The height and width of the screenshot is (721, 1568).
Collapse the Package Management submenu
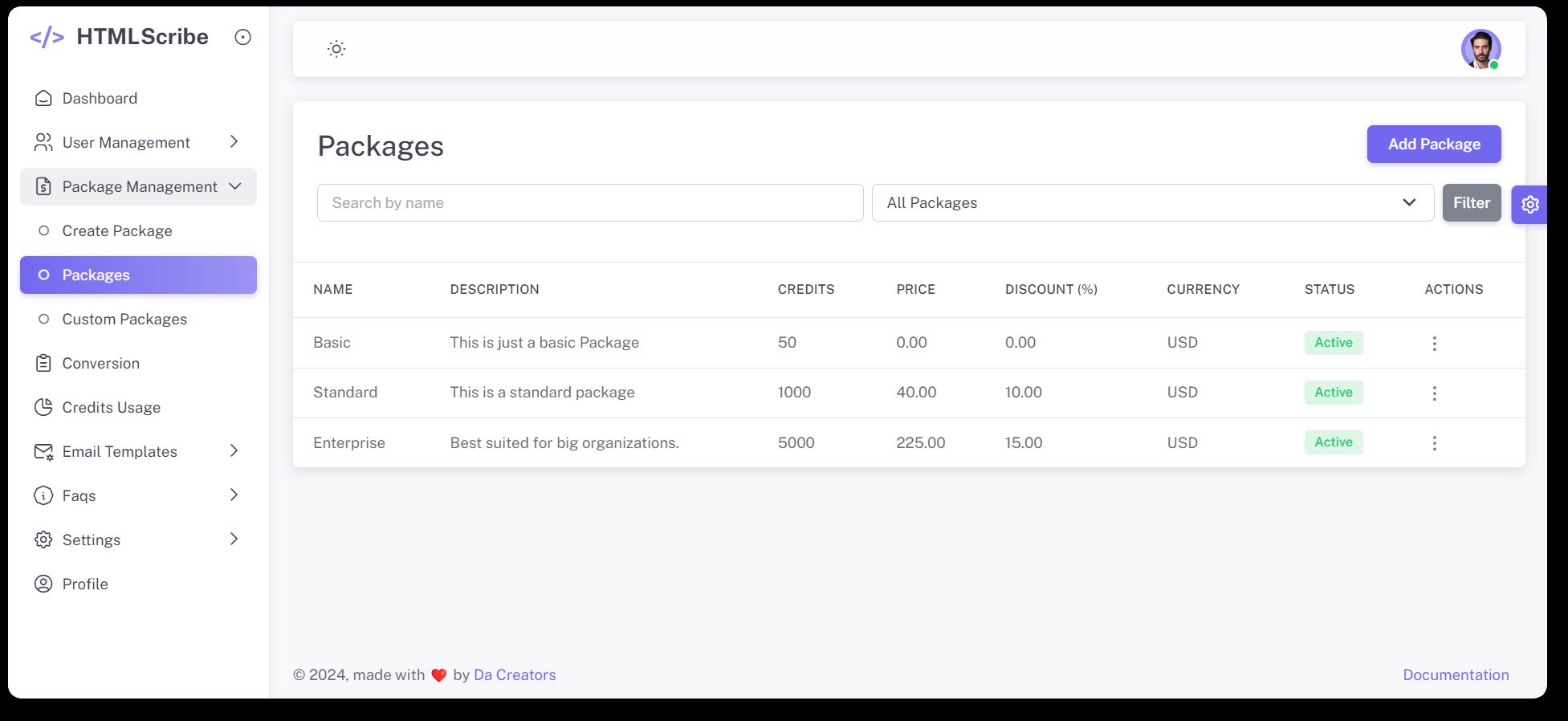[138, 187]
